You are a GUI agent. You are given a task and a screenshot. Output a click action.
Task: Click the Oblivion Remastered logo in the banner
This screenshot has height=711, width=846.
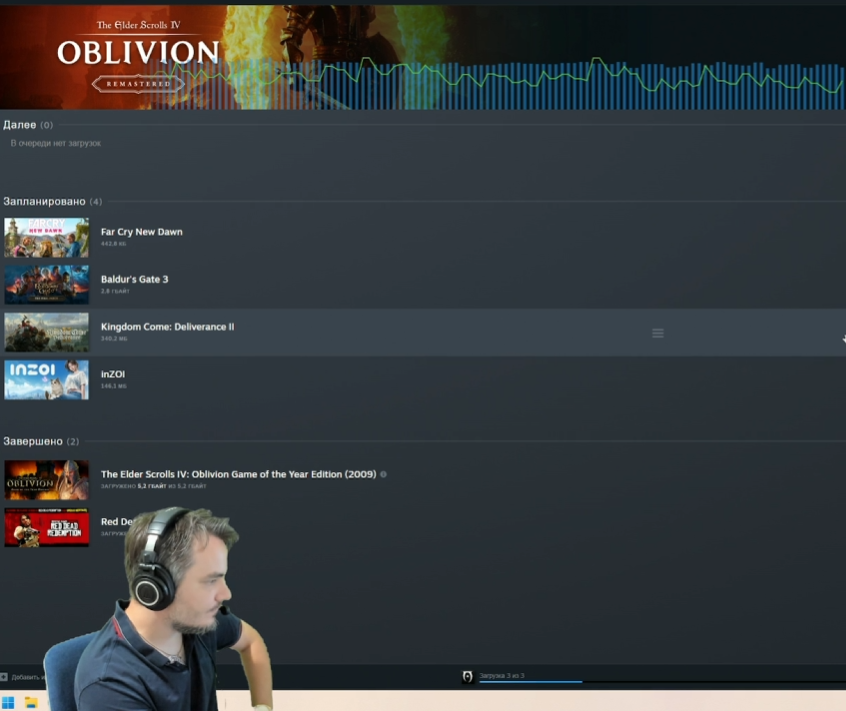[138, 57]
